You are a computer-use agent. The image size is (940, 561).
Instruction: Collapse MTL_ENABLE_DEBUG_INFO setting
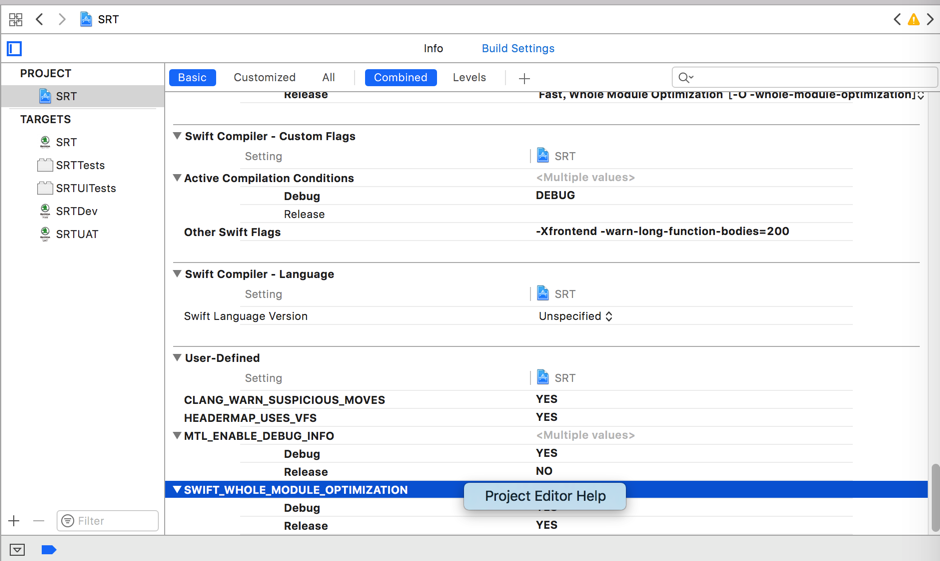click(x=177, y=436)
